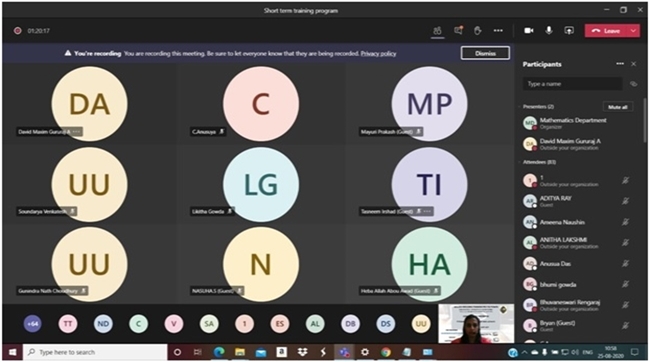650x362 pixels.
Task: Open the show participants icon
Action: 437,31
